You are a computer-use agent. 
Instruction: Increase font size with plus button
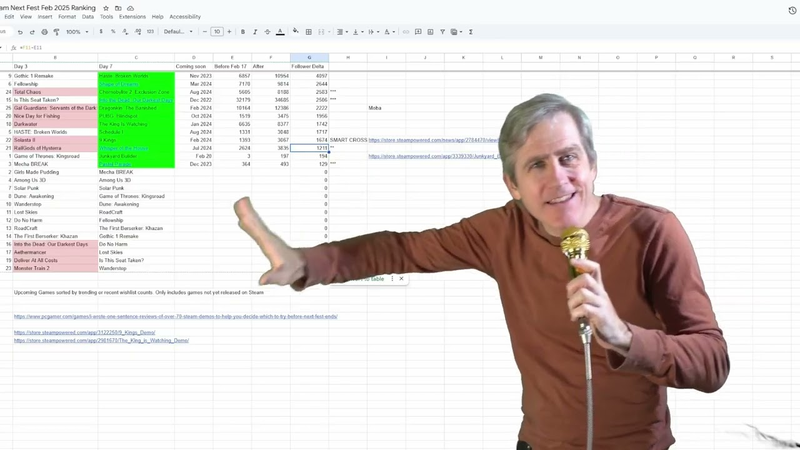(229, 32)
